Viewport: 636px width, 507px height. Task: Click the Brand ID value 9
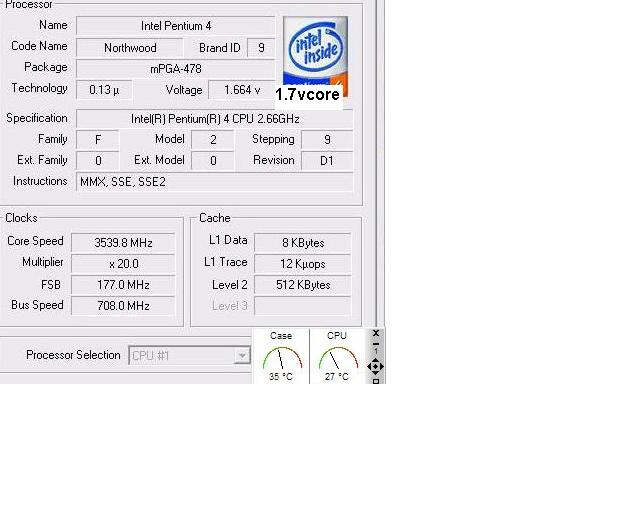click(x=261, y=48)
